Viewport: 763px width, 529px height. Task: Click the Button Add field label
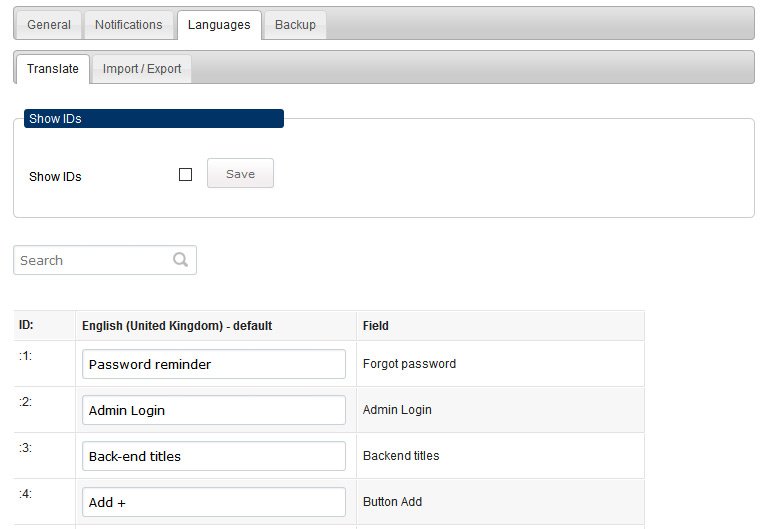(392, 502)
